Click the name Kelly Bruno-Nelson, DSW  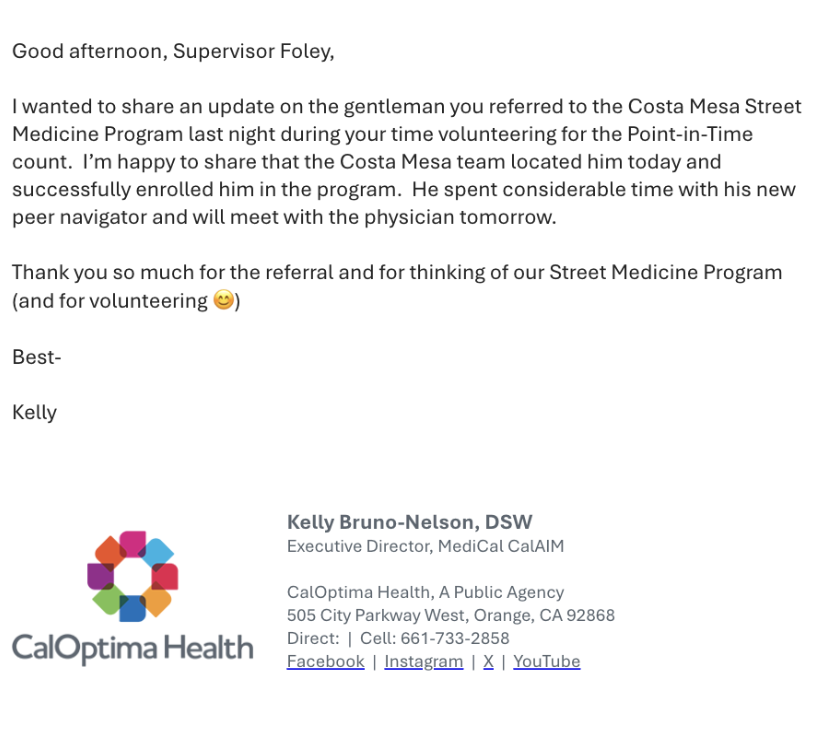click(409, 522)
